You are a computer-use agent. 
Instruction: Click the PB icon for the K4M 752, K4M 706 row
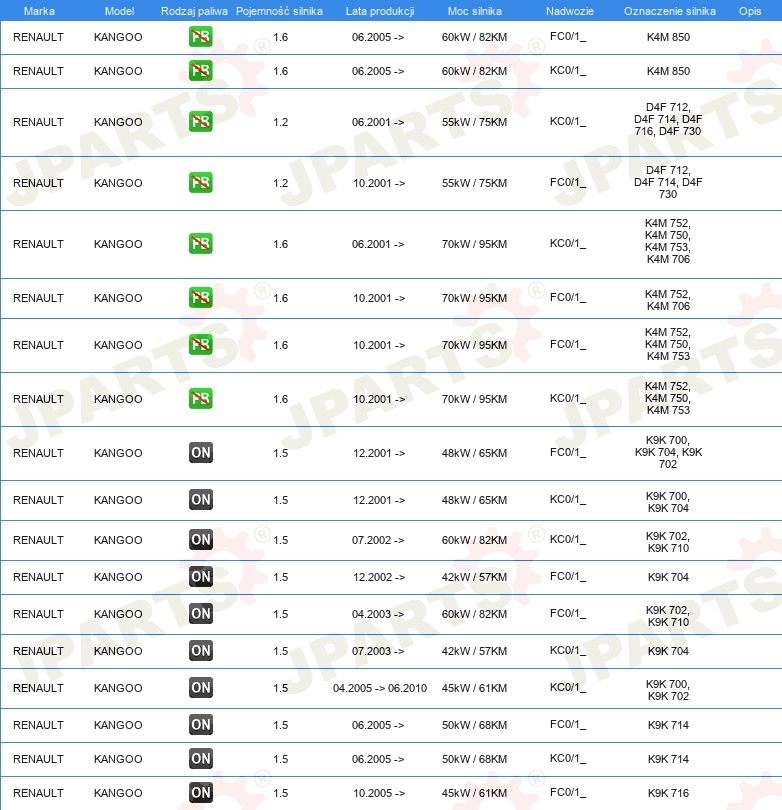point(200,298)
